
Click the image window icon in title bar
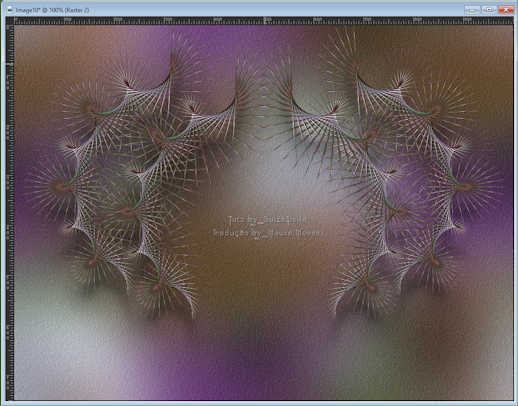pos(10,10)
